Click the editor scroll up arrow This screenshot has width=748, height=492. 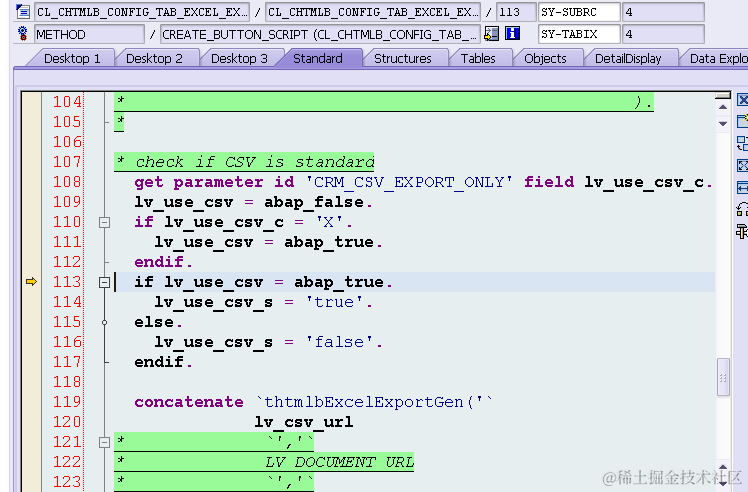click(723, 107)
